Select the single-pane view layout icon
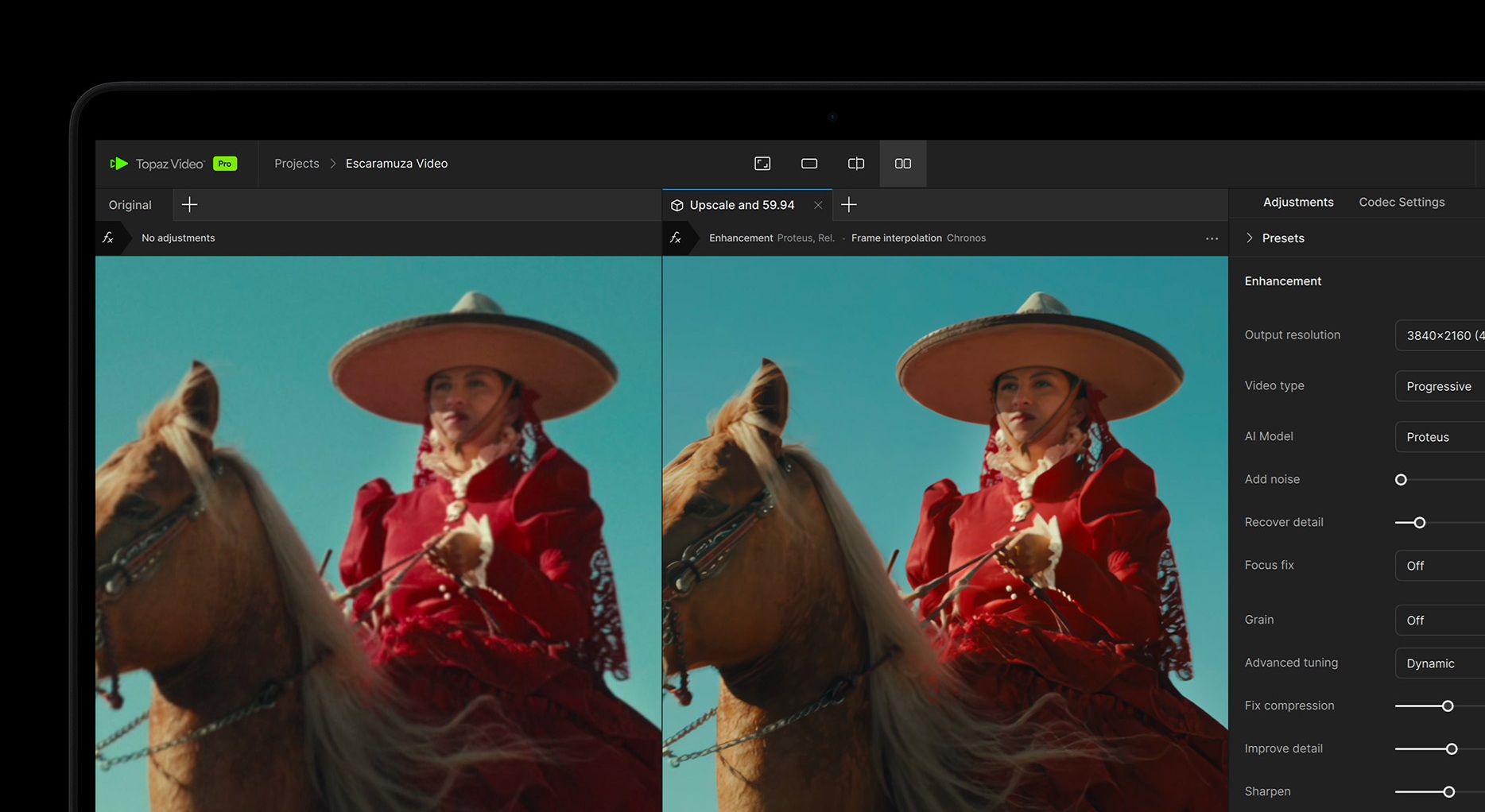 coord(809,164)
